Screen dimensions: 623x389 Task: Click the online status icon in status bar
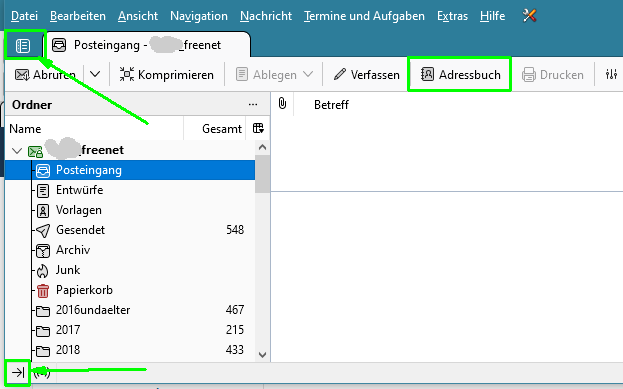coord(42,372)
